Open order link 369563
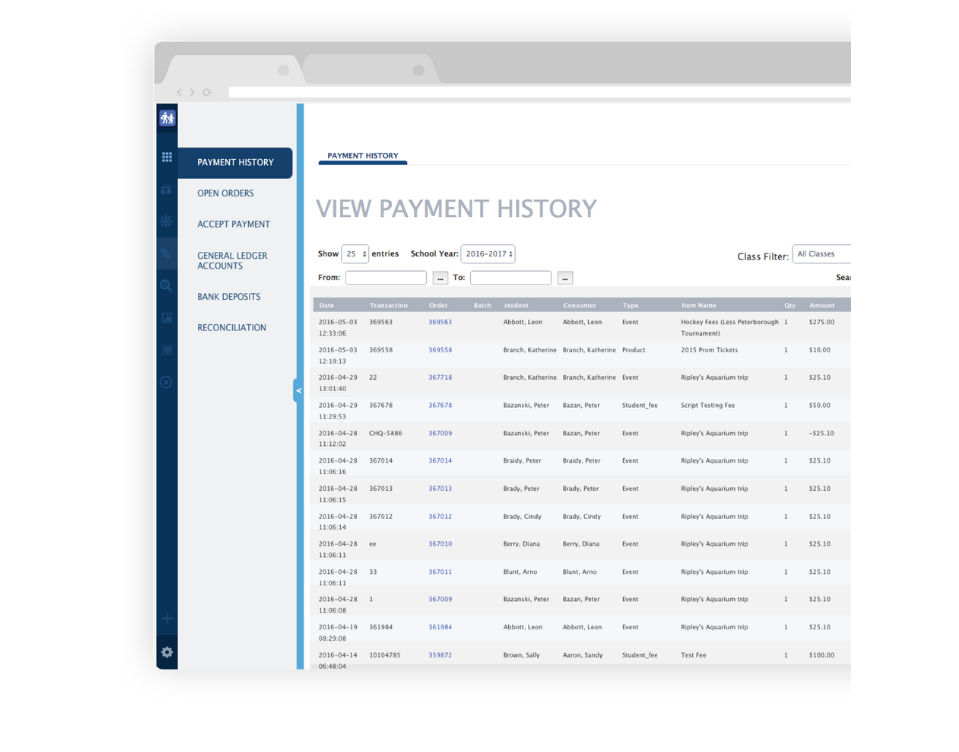 tap(440, 322)
